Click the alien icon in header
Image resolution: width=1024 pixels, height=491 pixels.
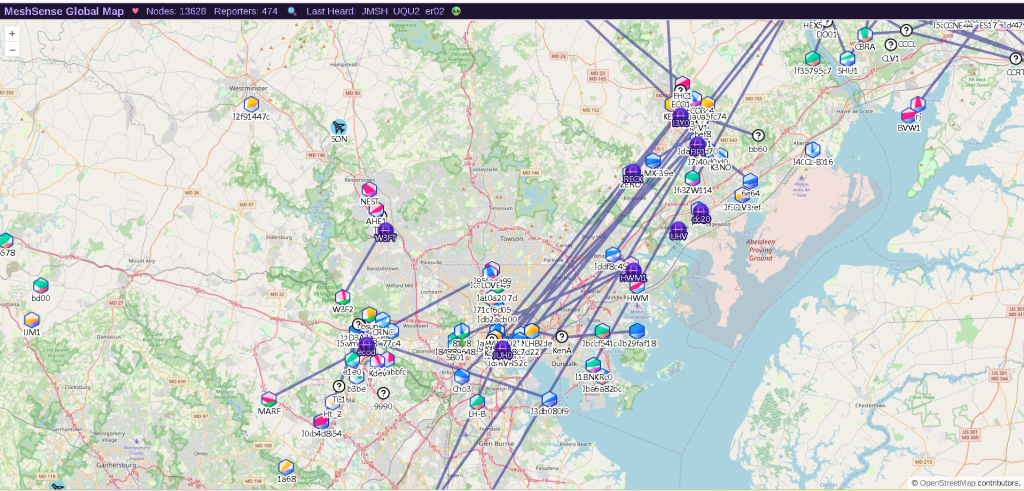[x=456, y=11]
